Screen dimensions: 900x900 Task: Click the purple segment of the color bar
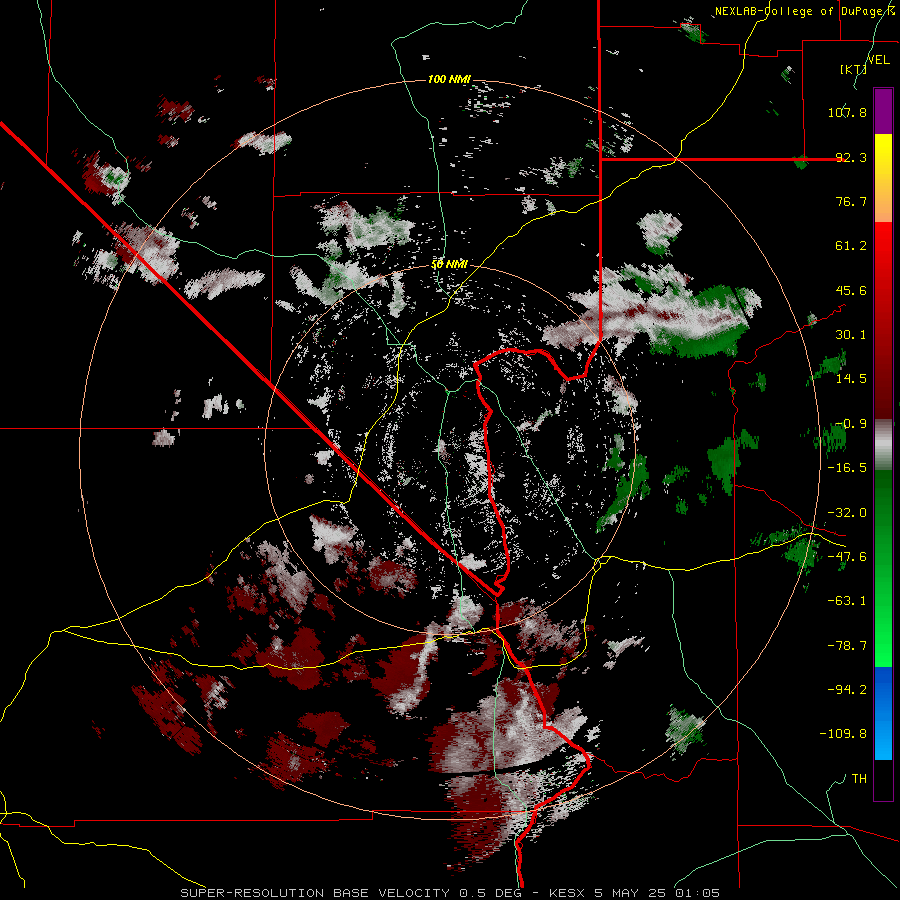click(883, 111)
